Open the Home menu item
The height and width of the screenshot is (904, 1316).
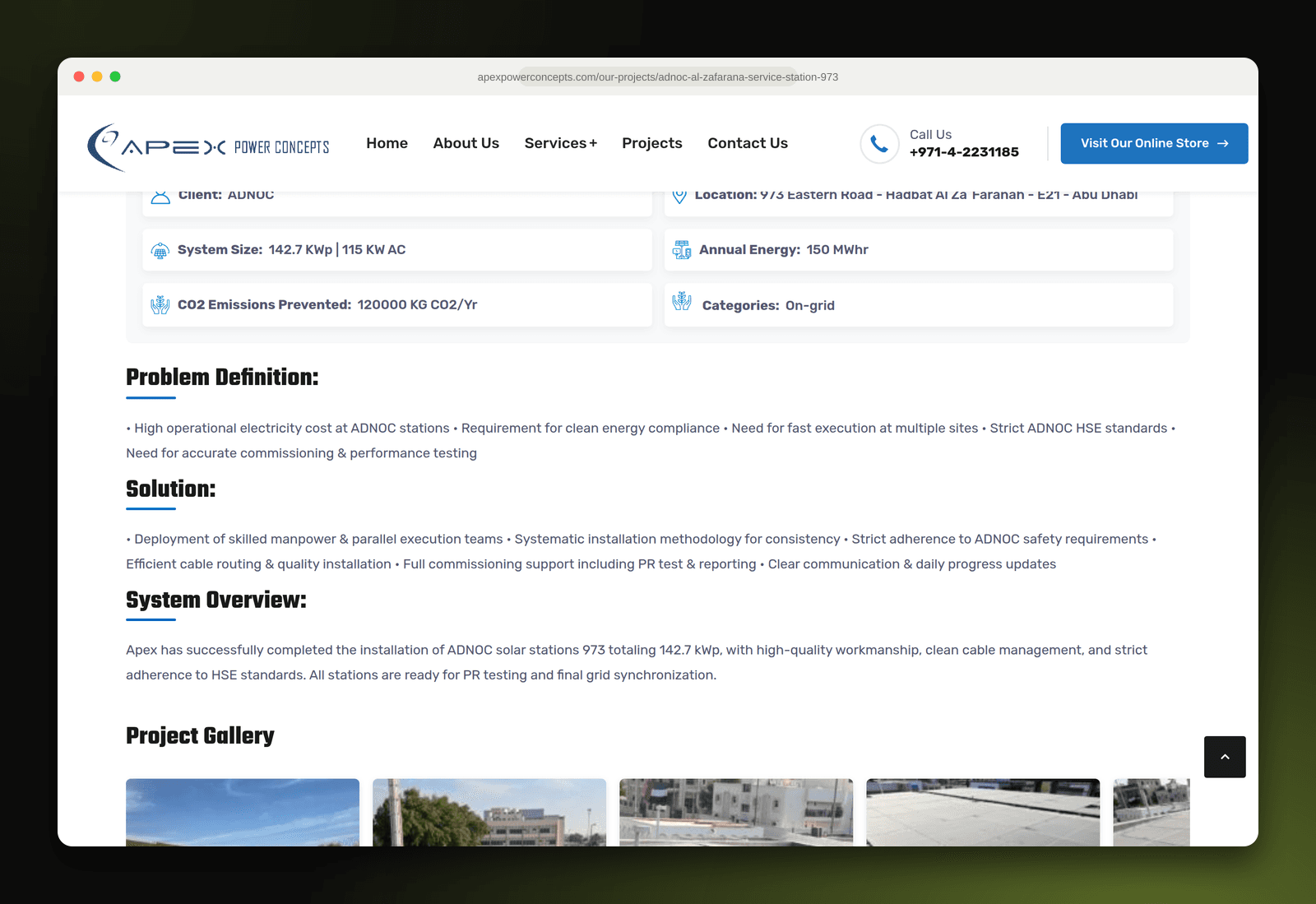pos(387,143)
